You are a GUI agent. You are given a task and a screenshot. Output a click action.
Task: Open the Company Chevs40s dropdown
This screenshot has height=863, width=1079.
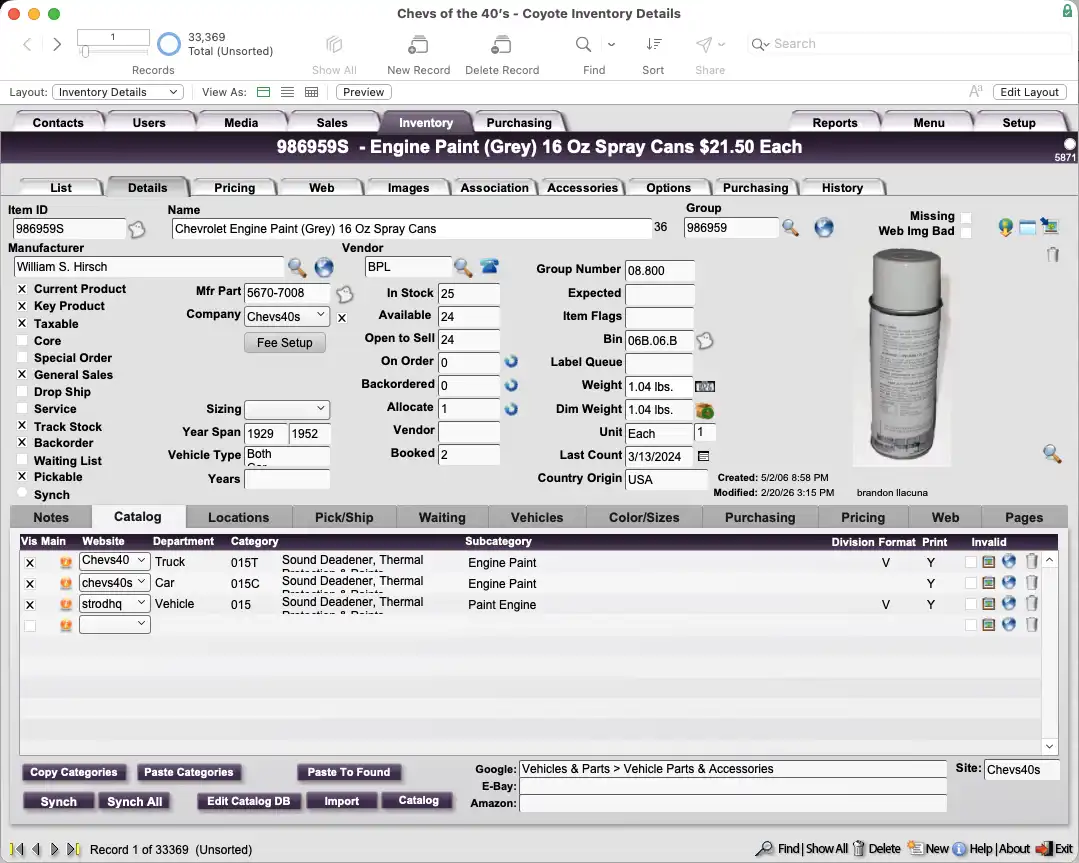point(286,316)
